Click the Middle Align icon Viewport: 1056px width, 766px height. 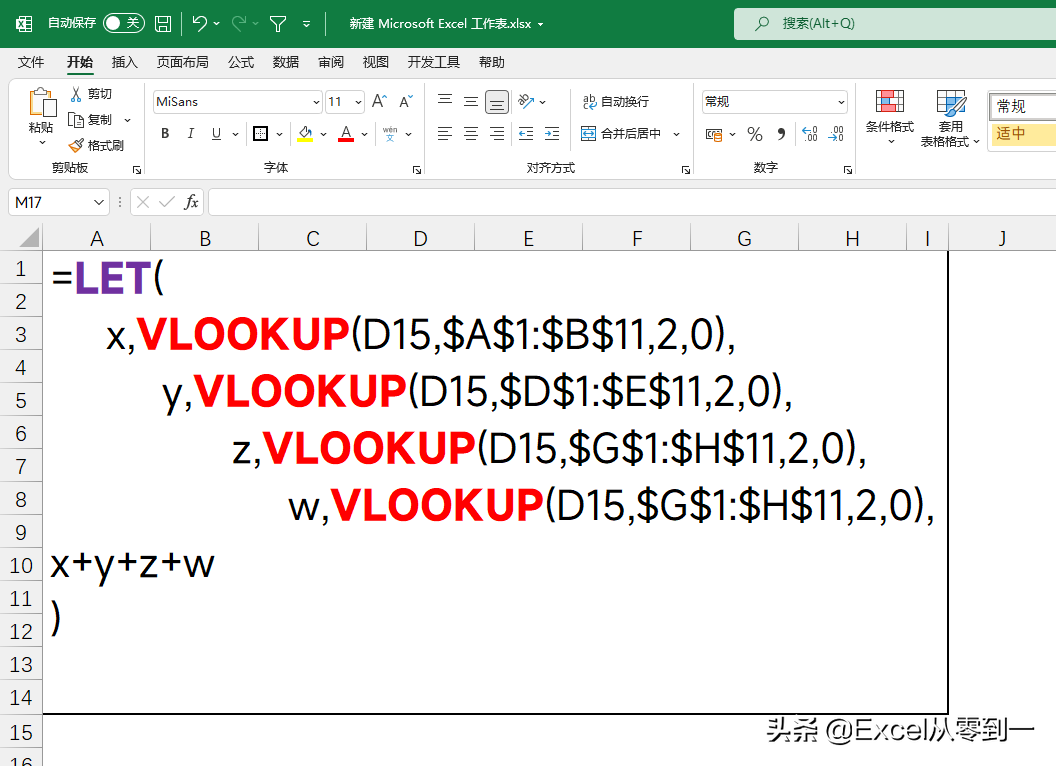point(471,102)
